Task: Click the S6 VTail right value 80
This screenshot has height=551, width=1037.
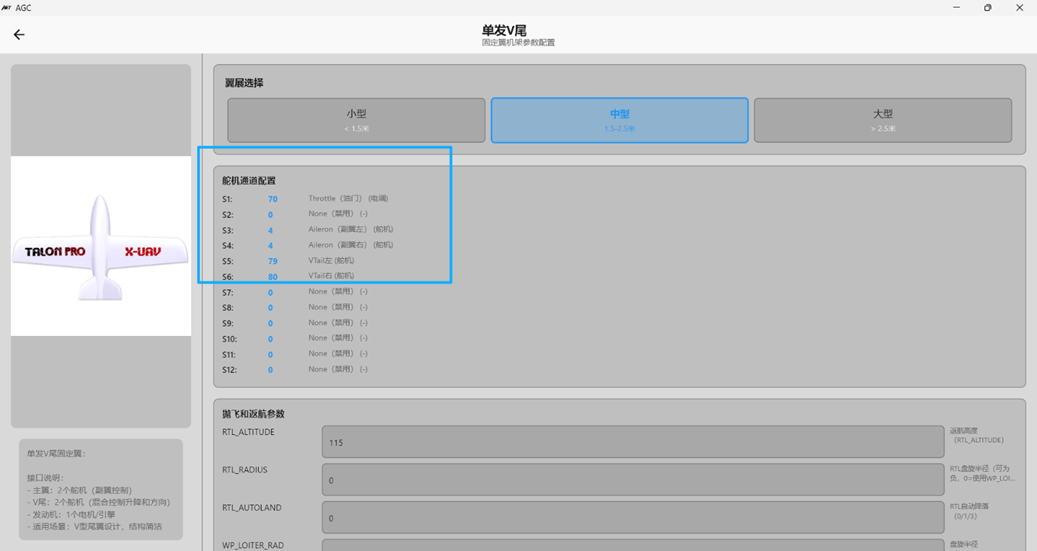Action: tap(272, 277)
